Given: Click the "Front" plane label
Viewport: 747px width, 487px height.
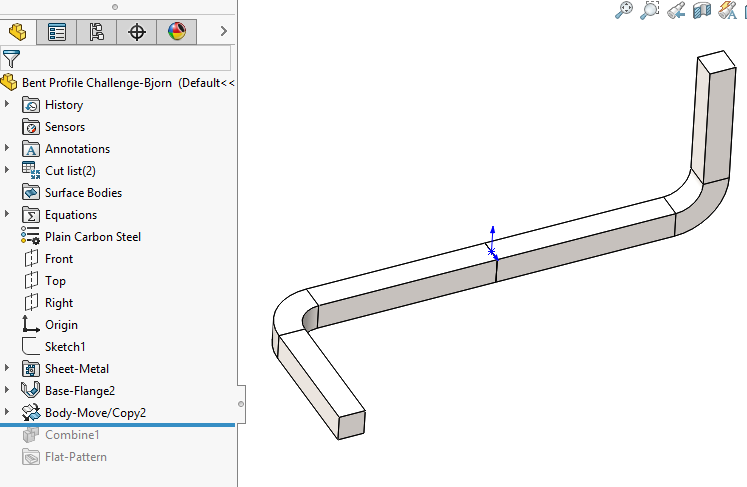Looking at the screenshot, I should 59,259.
